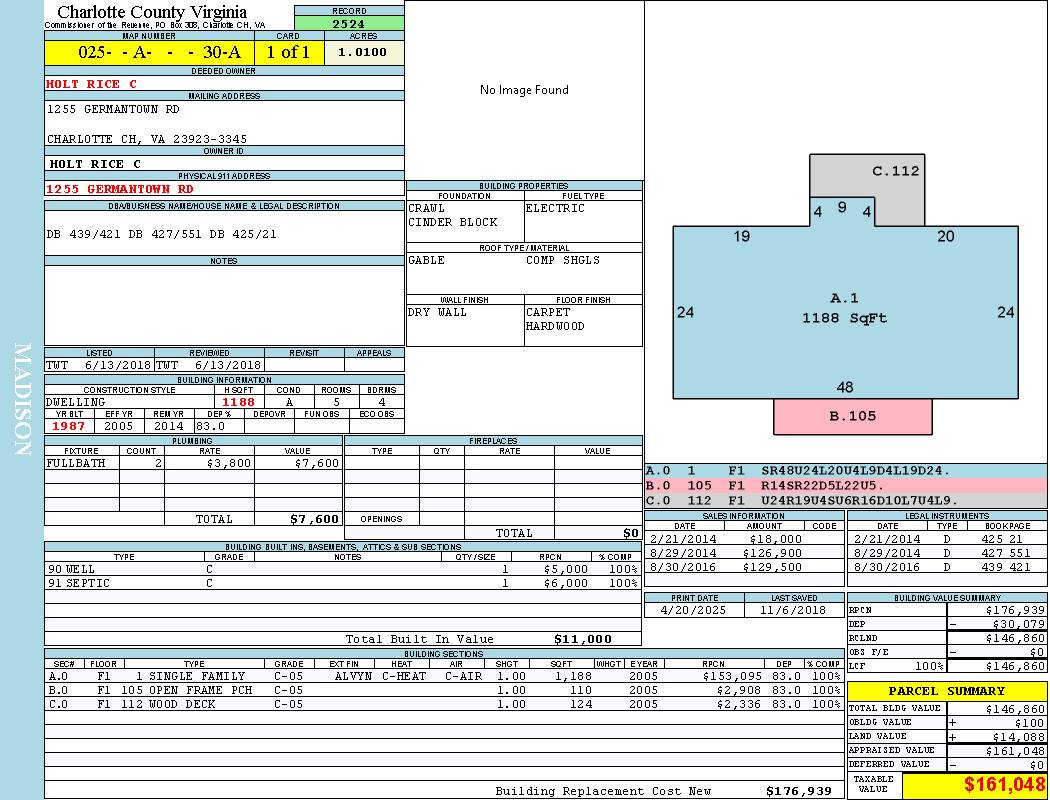The image size is (1050, 800).
Task: Select legal description DB 439/421 text
Action: (x=161, y=234)
